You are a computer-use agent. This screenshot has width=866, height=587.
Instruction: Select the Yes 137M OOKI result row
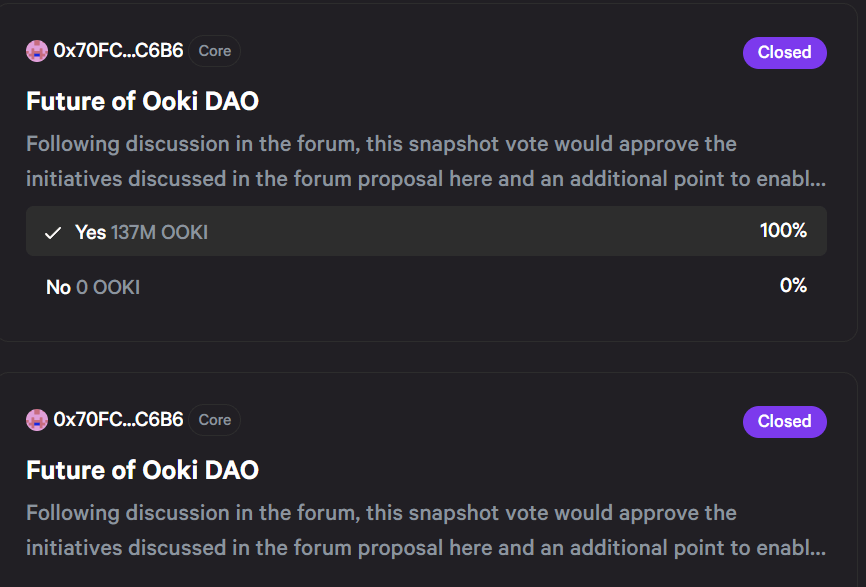tap(426, 231)
